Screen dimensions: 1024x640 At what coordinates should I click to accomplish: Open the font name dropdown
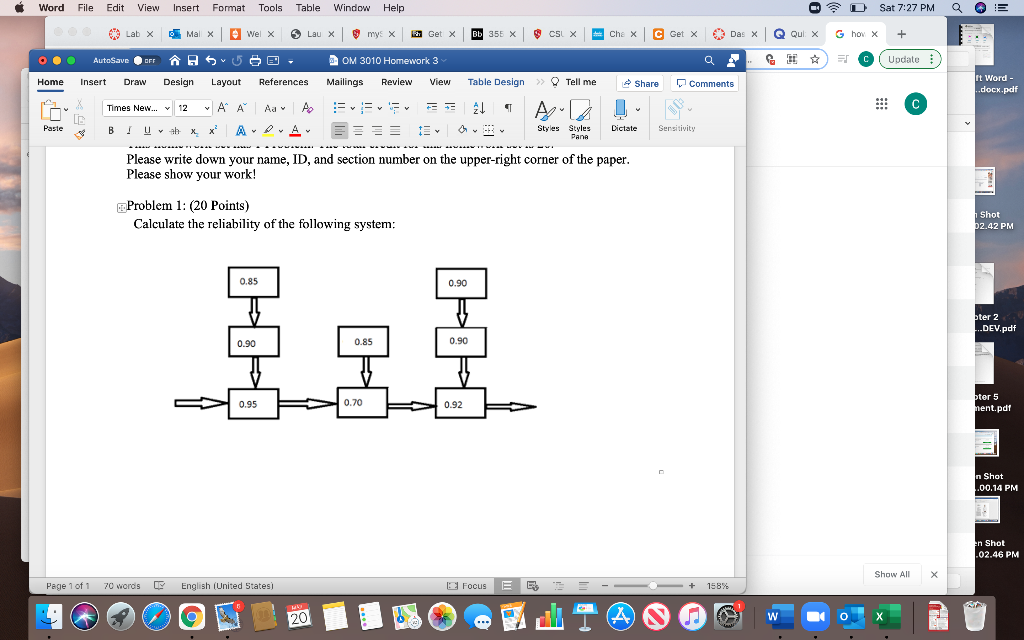click(167, 108)
